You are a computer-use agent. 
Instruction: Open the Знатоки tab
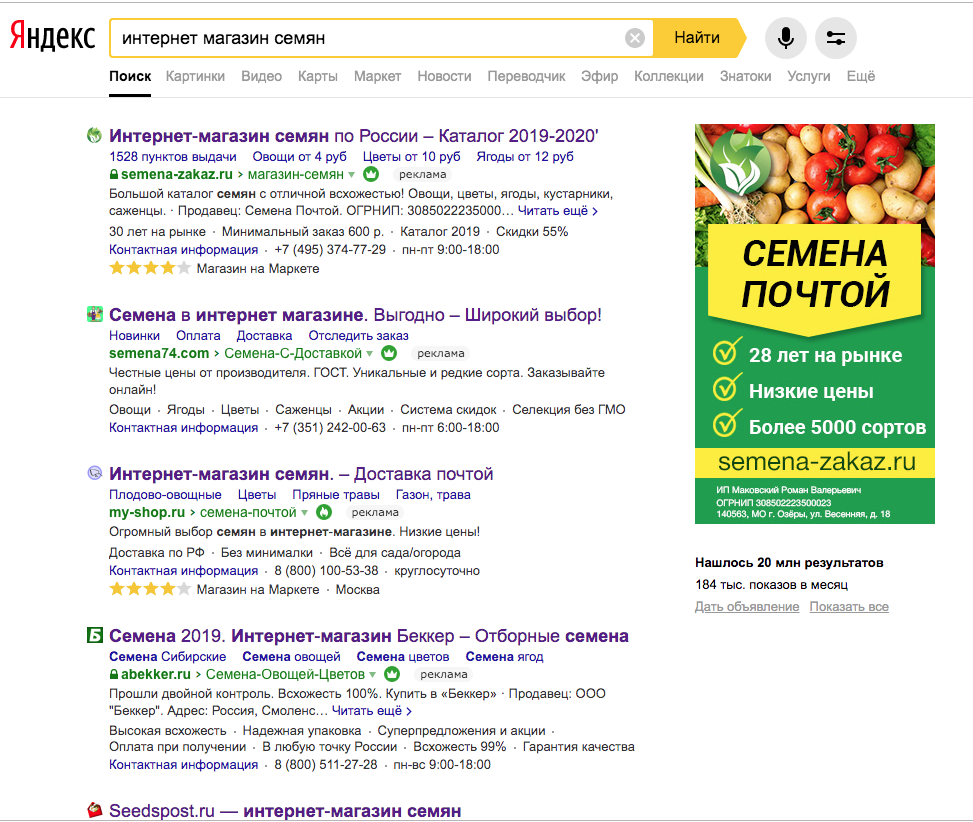tap(745, 76)
